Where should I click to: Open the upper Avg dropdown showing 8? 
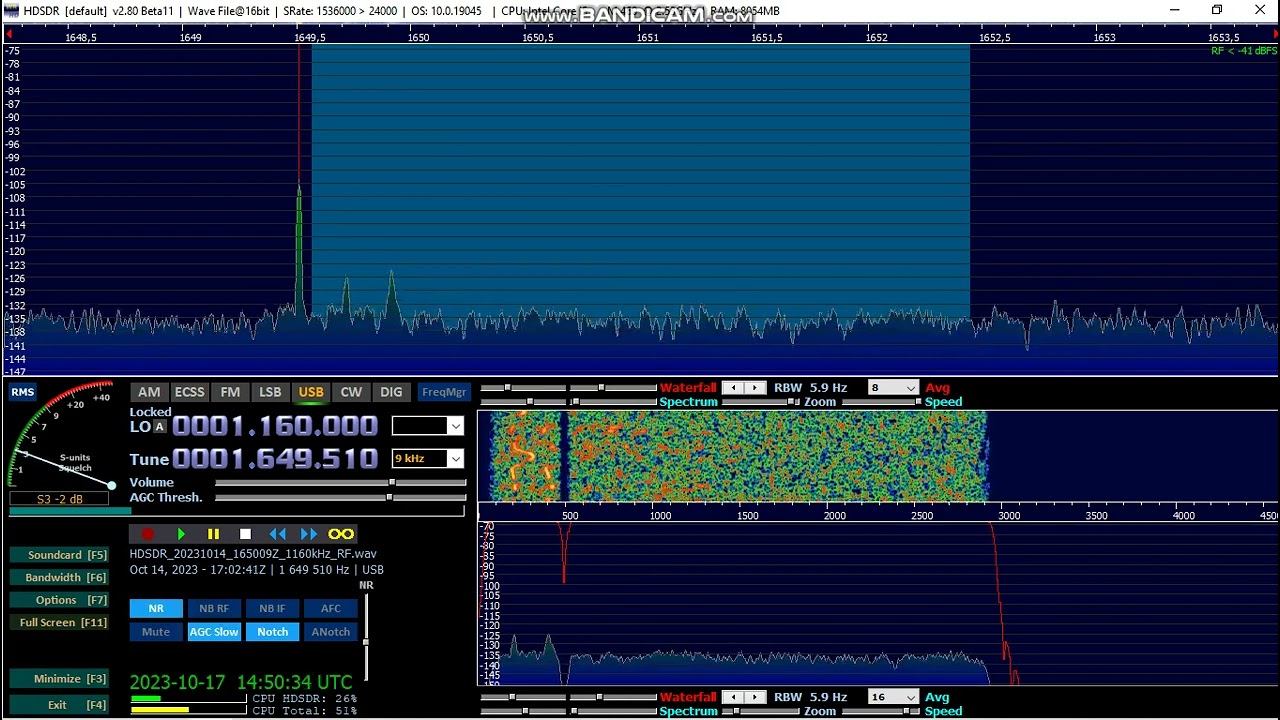tap(909, 388)
